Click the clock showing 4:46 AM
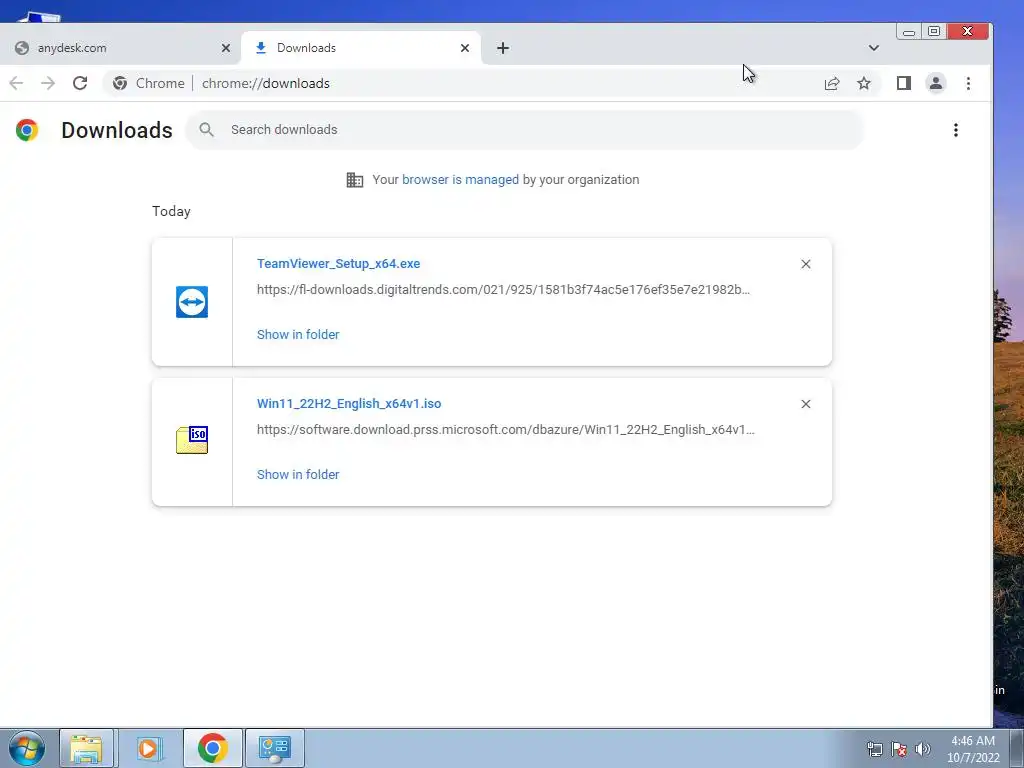 click(x=973, y=749)
